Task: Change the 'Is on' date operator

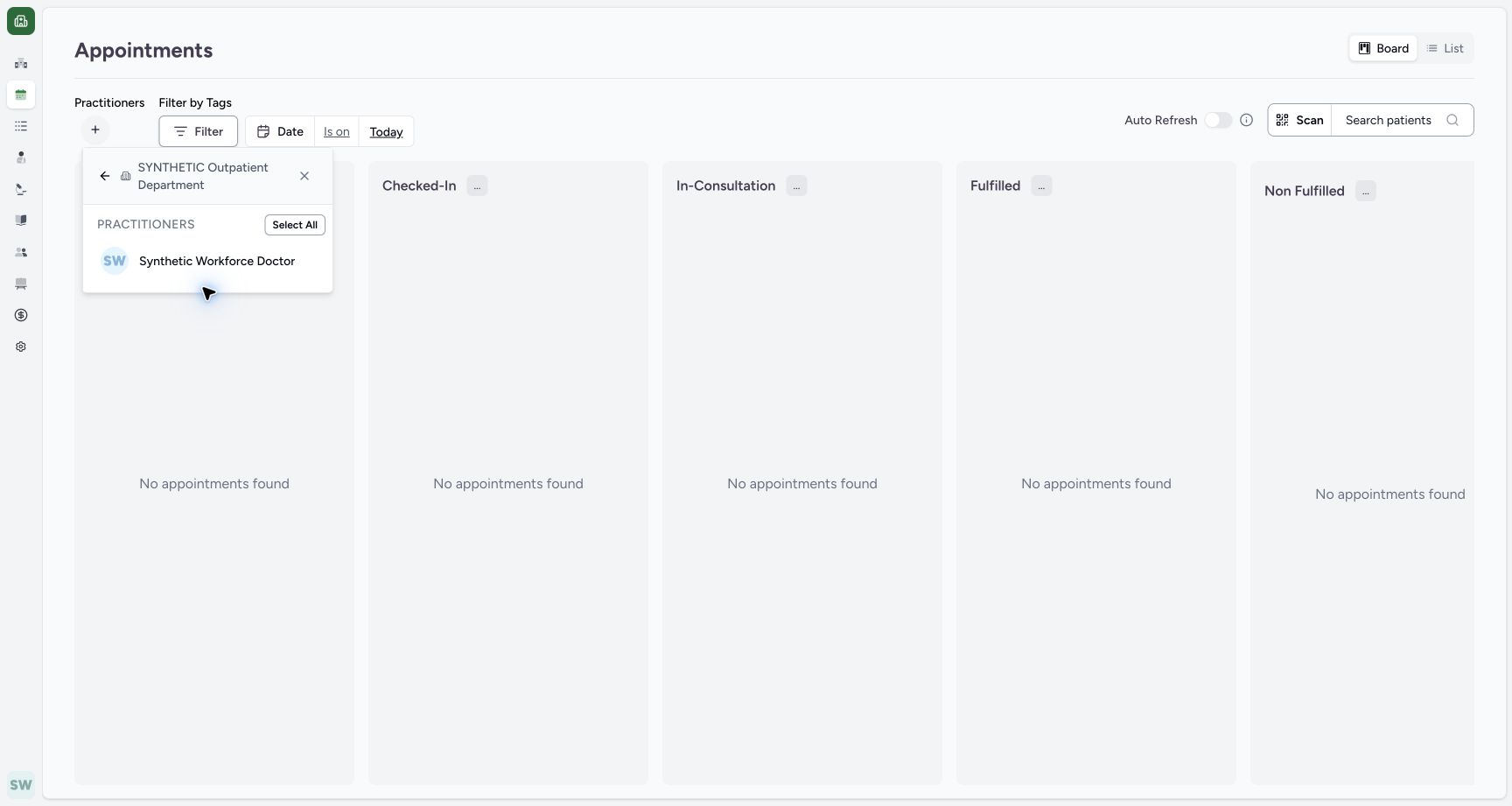Action: click(337, 131)
